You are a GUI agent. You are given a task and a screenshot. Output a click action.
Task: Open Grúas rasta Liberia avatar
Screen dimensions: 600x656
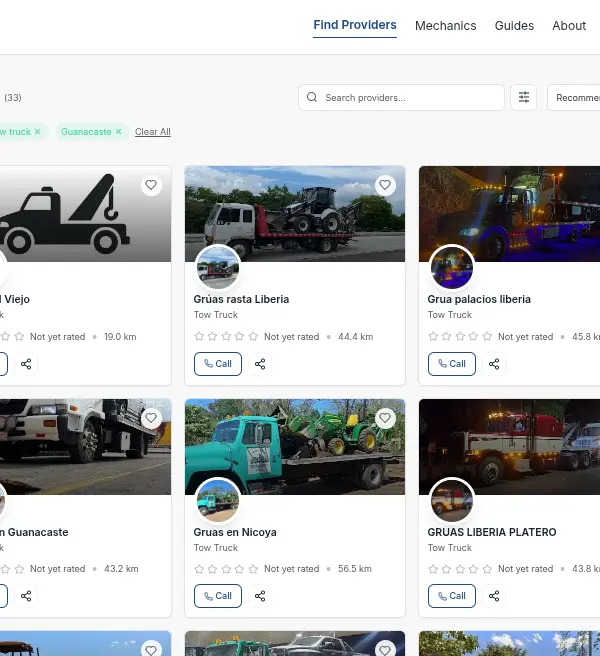coord(218,268)
